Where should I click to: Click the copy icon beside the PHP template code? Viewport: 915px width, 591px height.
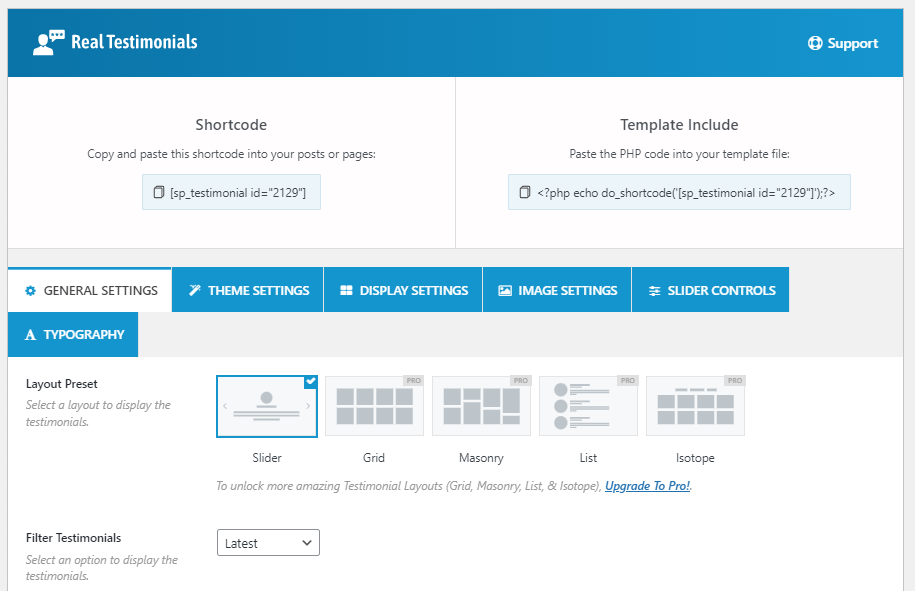pos(525,191)
